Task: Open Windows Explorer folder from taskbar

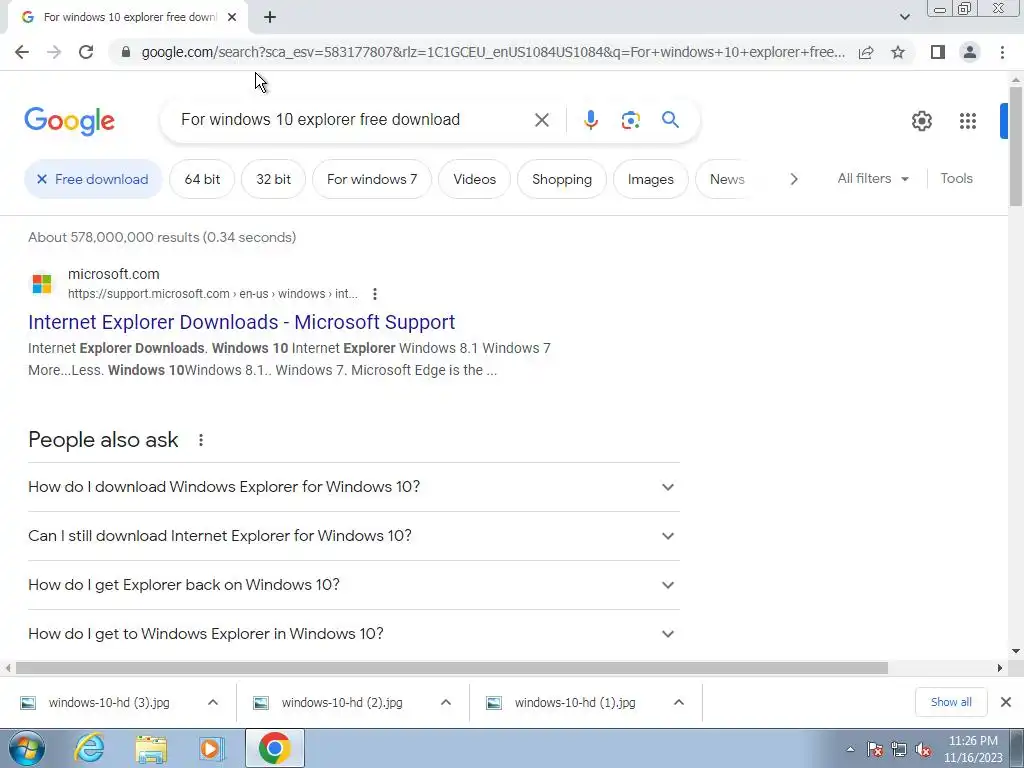Action: click(x=151, y=748)
